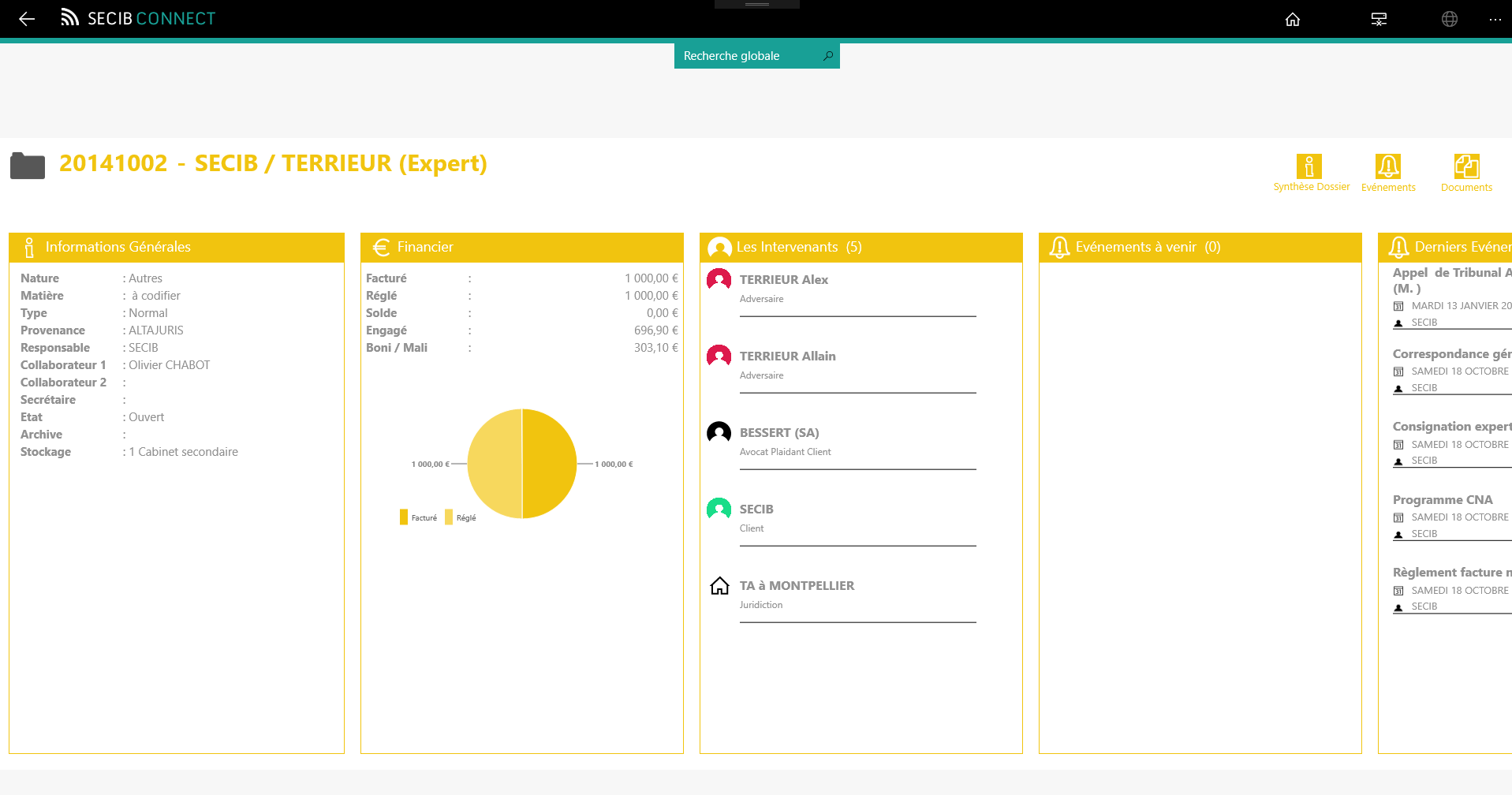Click the Les Intervenants person icon
The width and height of the screenshot is (1512, 795).
click(x=719, y=248)
